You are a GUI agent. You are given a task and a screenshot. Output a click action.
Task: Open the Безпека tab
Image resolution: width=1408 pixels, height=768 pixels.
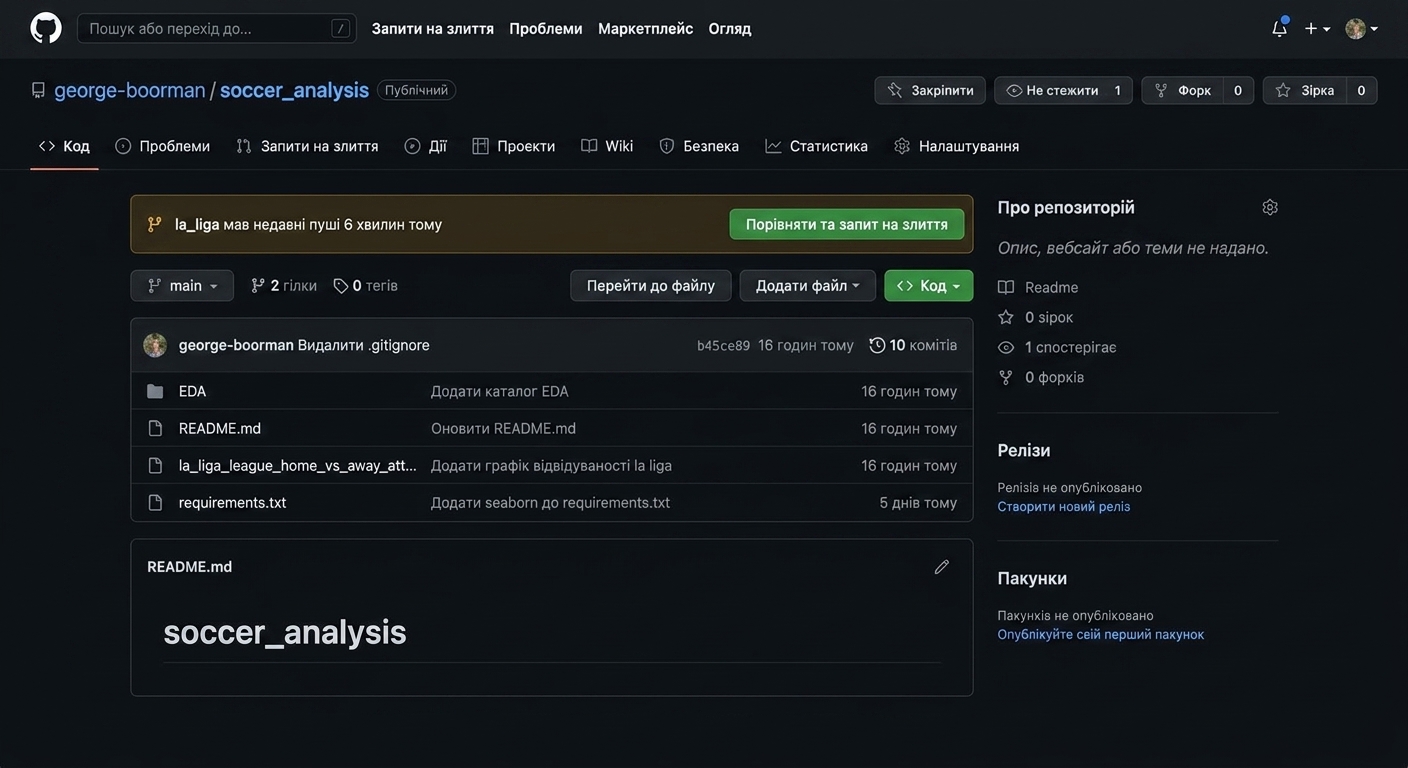point(699,146)
